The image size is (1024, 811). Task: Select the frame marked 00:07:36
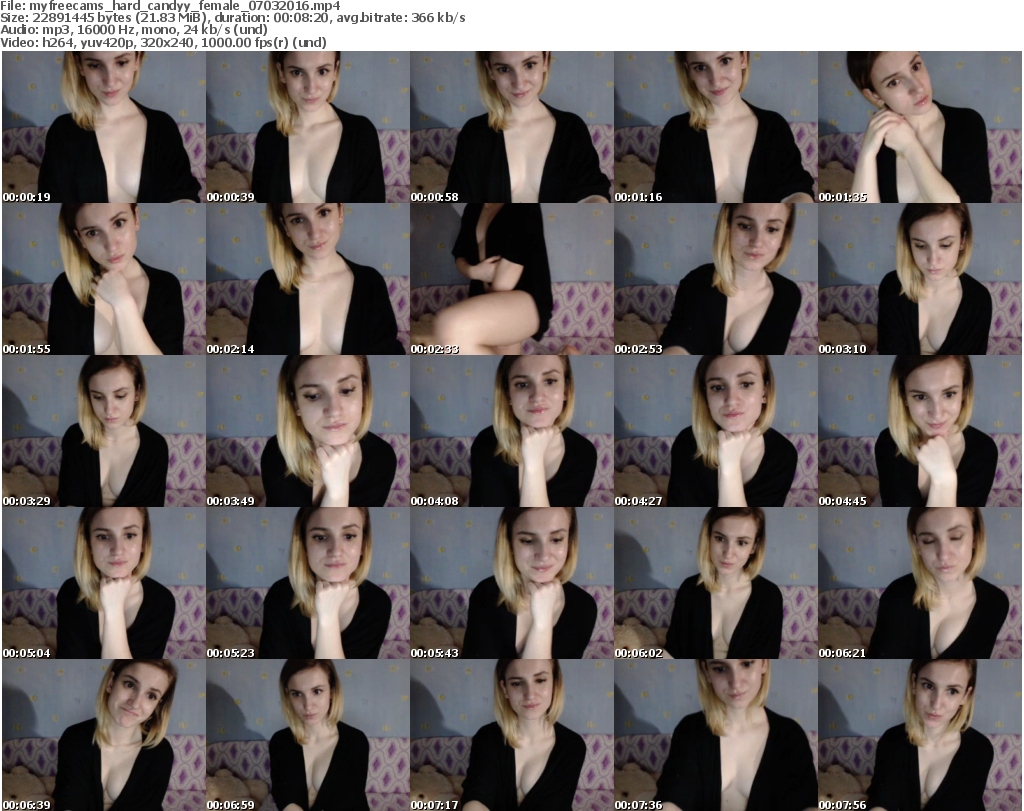716,735
